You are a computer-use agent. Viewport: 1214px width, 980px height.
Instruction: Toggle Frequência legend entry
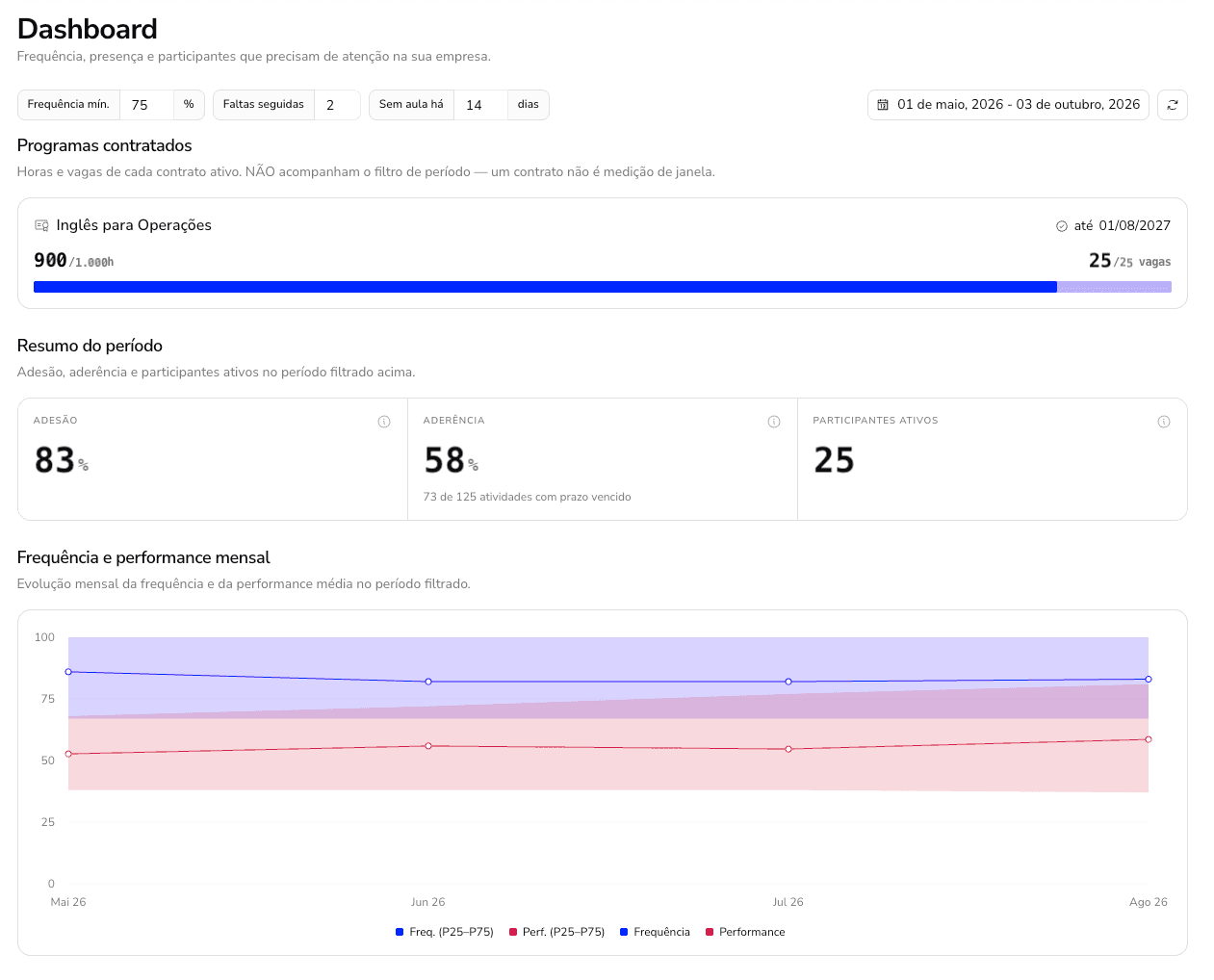656,932
